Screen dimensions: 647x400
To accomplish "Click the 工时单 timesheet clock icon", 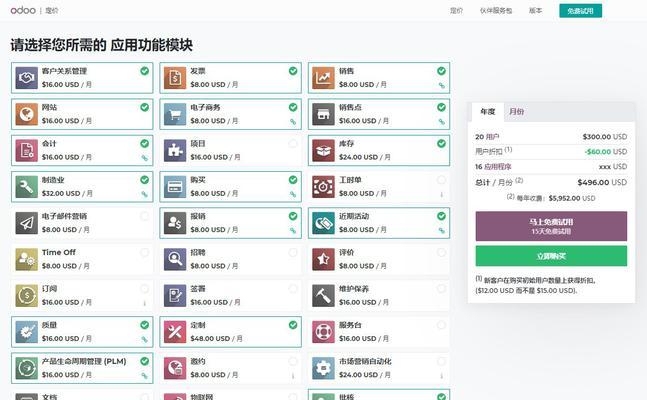I will [x=324, y=187].
